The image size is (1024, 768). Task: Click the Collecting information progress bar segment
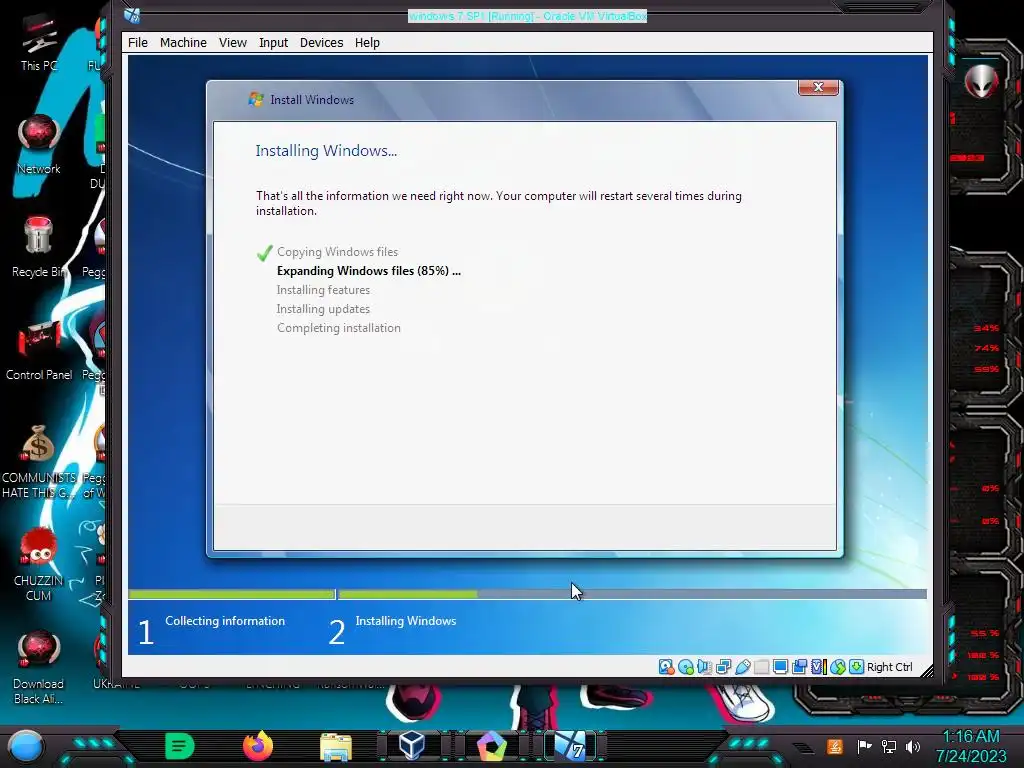point(232,594)
